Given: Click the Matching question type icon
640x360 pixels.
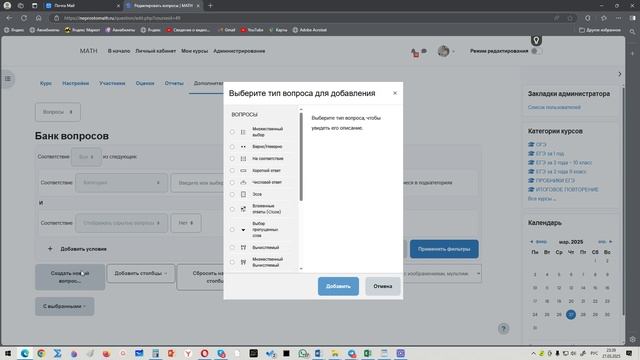Looking at the screenshot, I should pos(243,158).
